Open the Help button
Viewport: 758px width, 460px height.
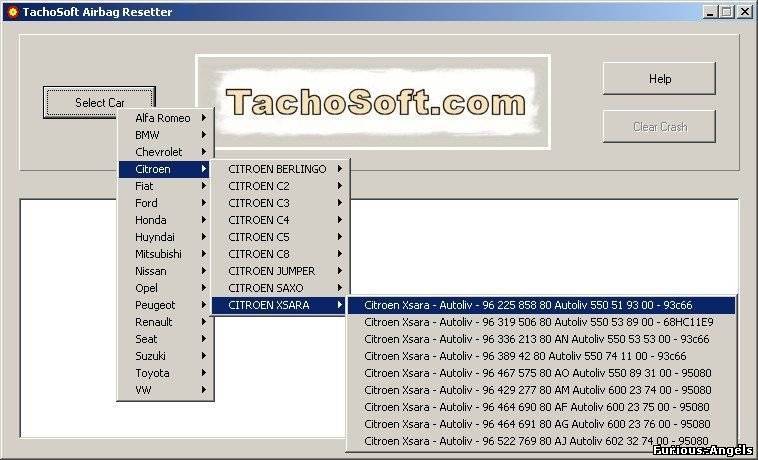[659, 78]
